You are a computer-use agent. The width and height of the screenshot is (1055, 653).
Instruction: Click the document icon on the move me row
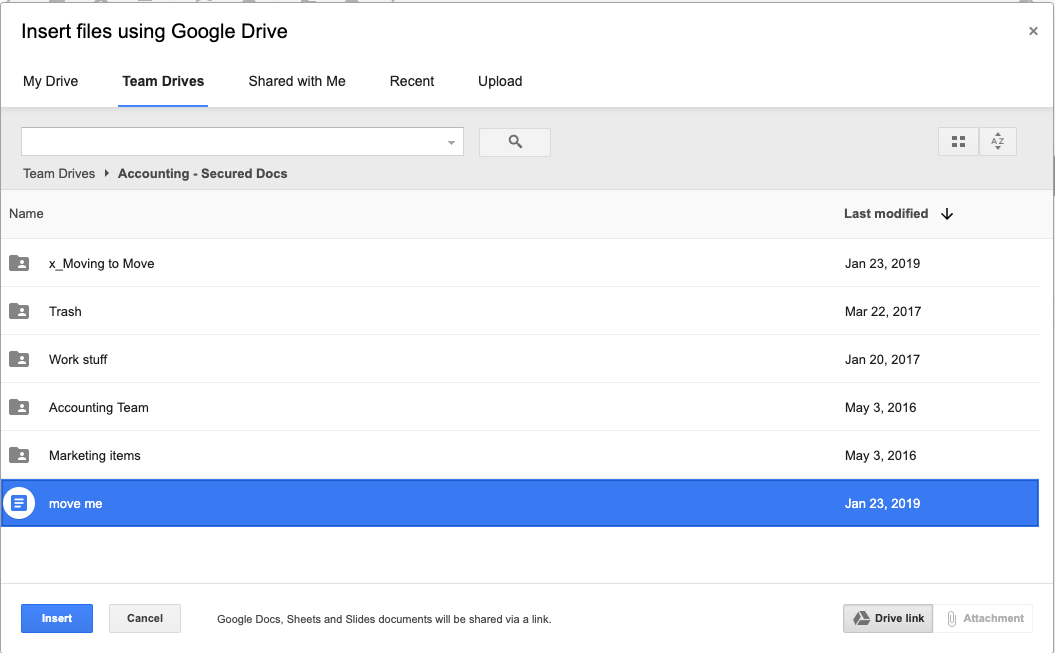(19, 503)
